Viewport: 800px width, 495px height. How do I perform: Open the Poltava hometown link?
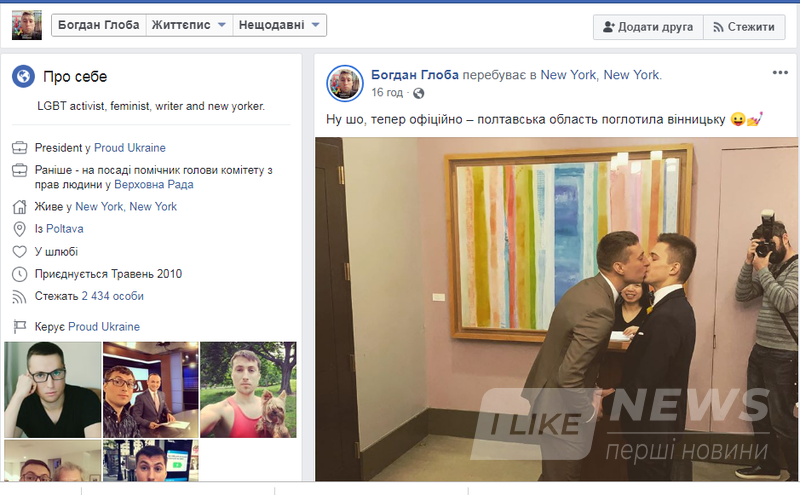point(65,229)
